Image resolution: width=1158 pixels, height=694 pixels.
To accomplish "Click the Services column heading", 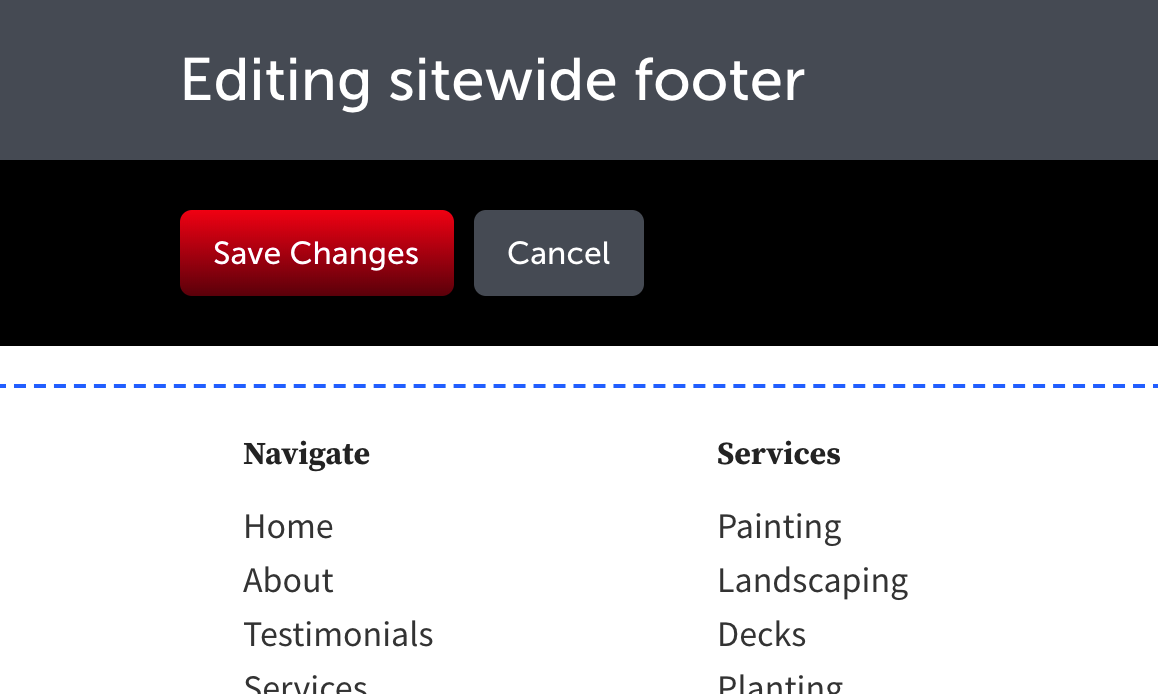I will [778, 453].
